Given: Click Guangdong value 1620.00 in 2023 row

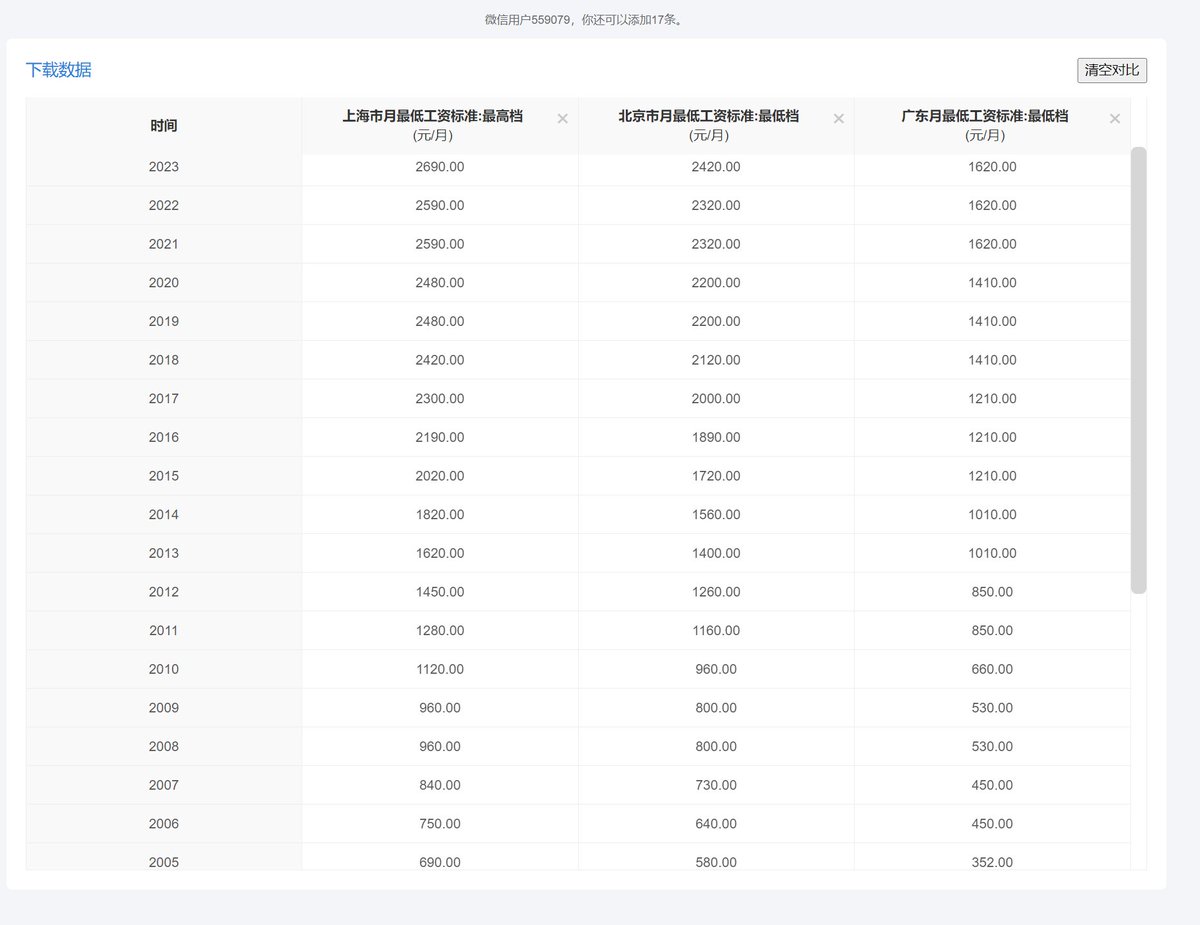Looking at the screenshot, I should click(x=992, y=167).
